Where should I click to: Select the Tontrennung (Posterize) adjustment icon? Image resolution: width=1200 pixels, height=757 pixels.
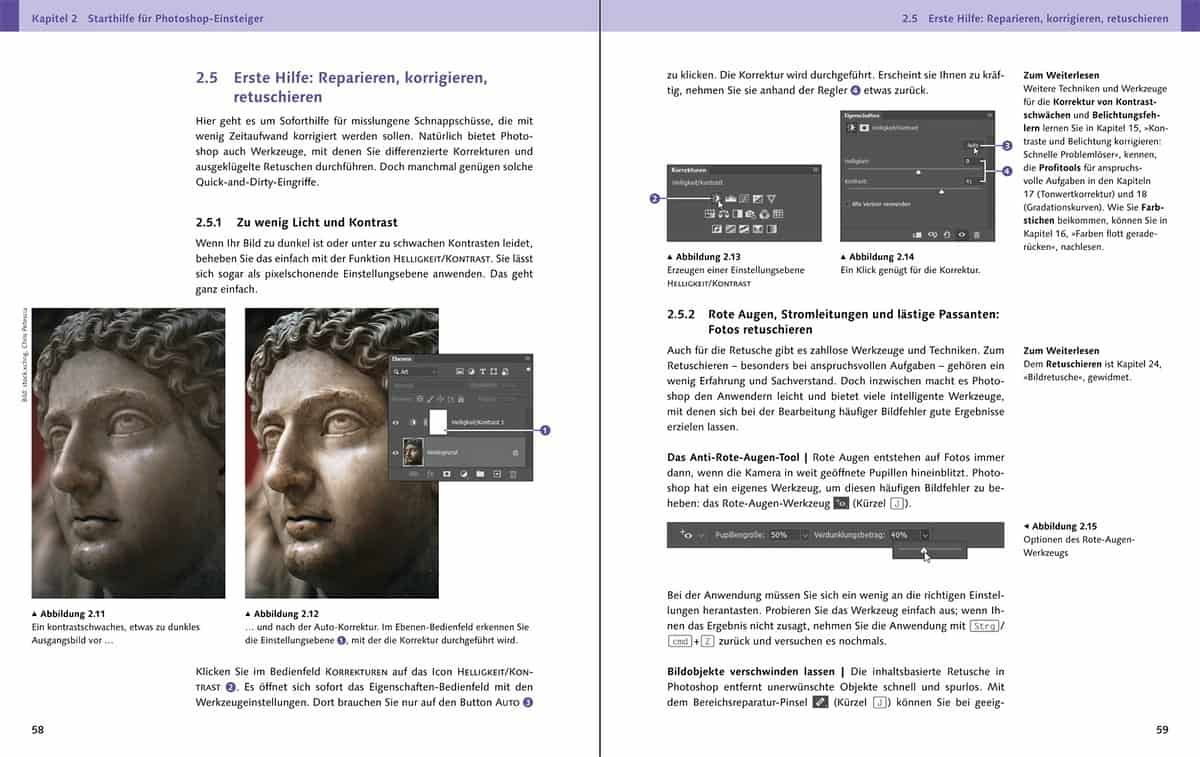(x=730, y=229)
